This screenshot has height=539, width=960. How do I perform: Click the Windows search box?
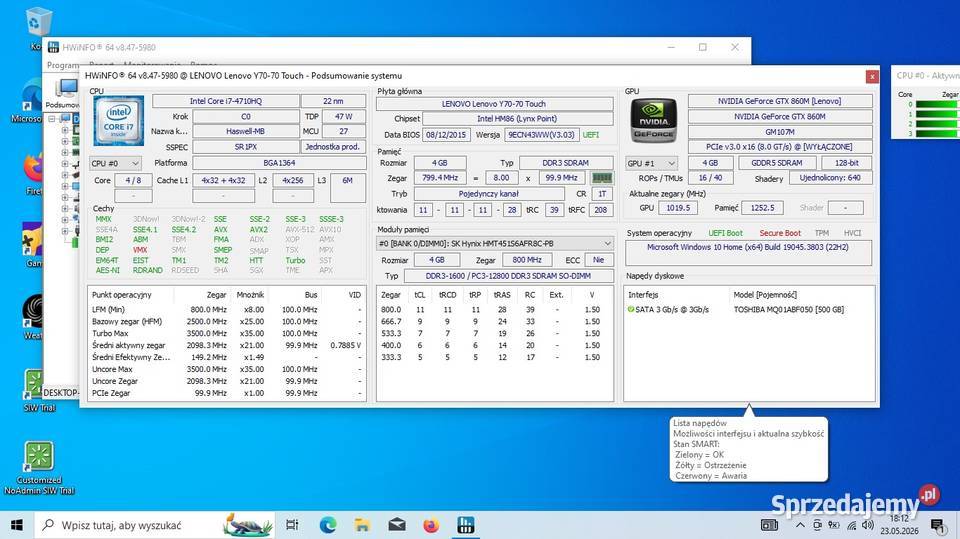[x=154, y=525]
